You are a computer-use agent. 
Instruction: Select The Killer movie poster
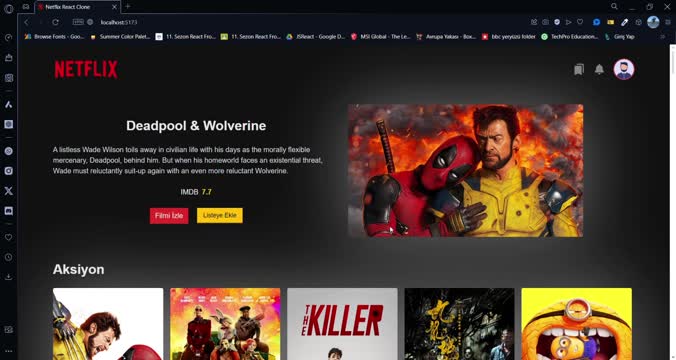(x=342, y=324)
